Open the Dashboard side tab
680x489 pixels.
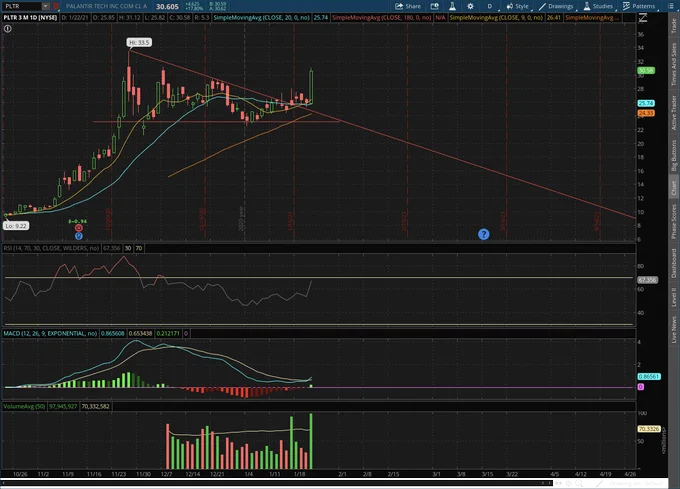[673, 263]
